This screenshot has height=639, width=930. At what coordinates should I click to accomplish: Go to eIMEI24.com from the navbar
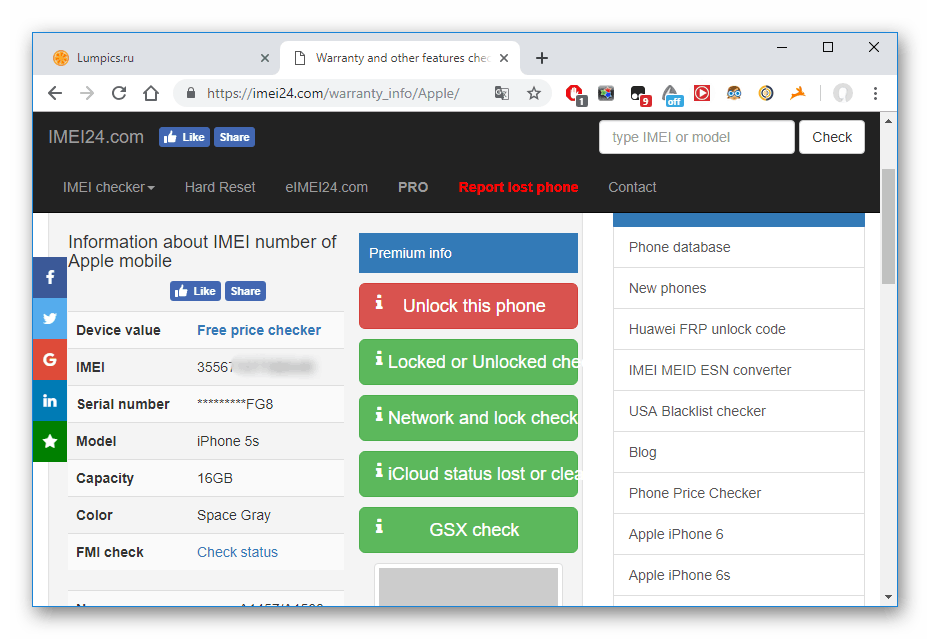point(327,187)
